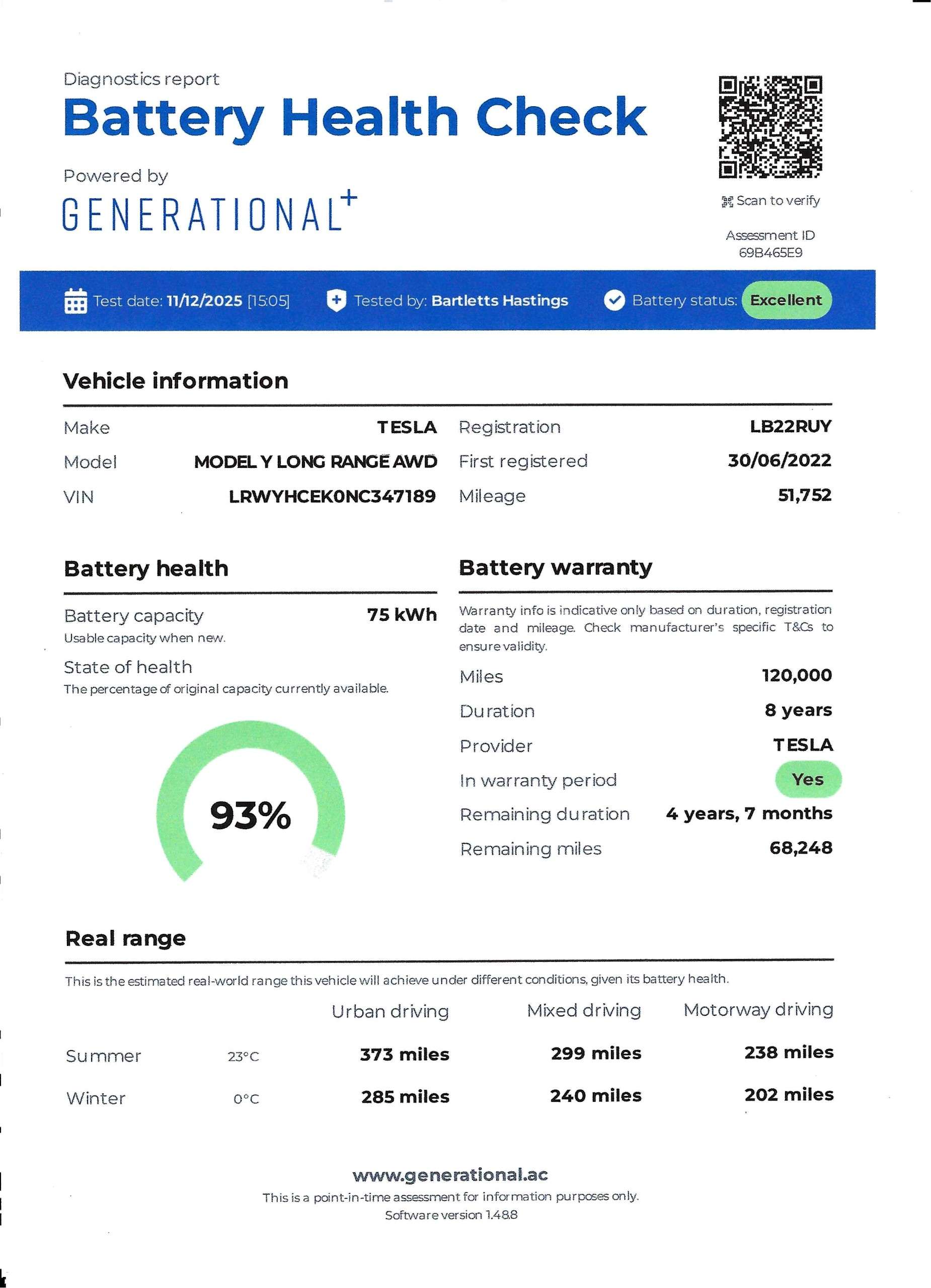This screenshot has width=931, height=1288.
Task: Click the Battery Health Check title
Action: pyautogui.click(x=355, y=117)
